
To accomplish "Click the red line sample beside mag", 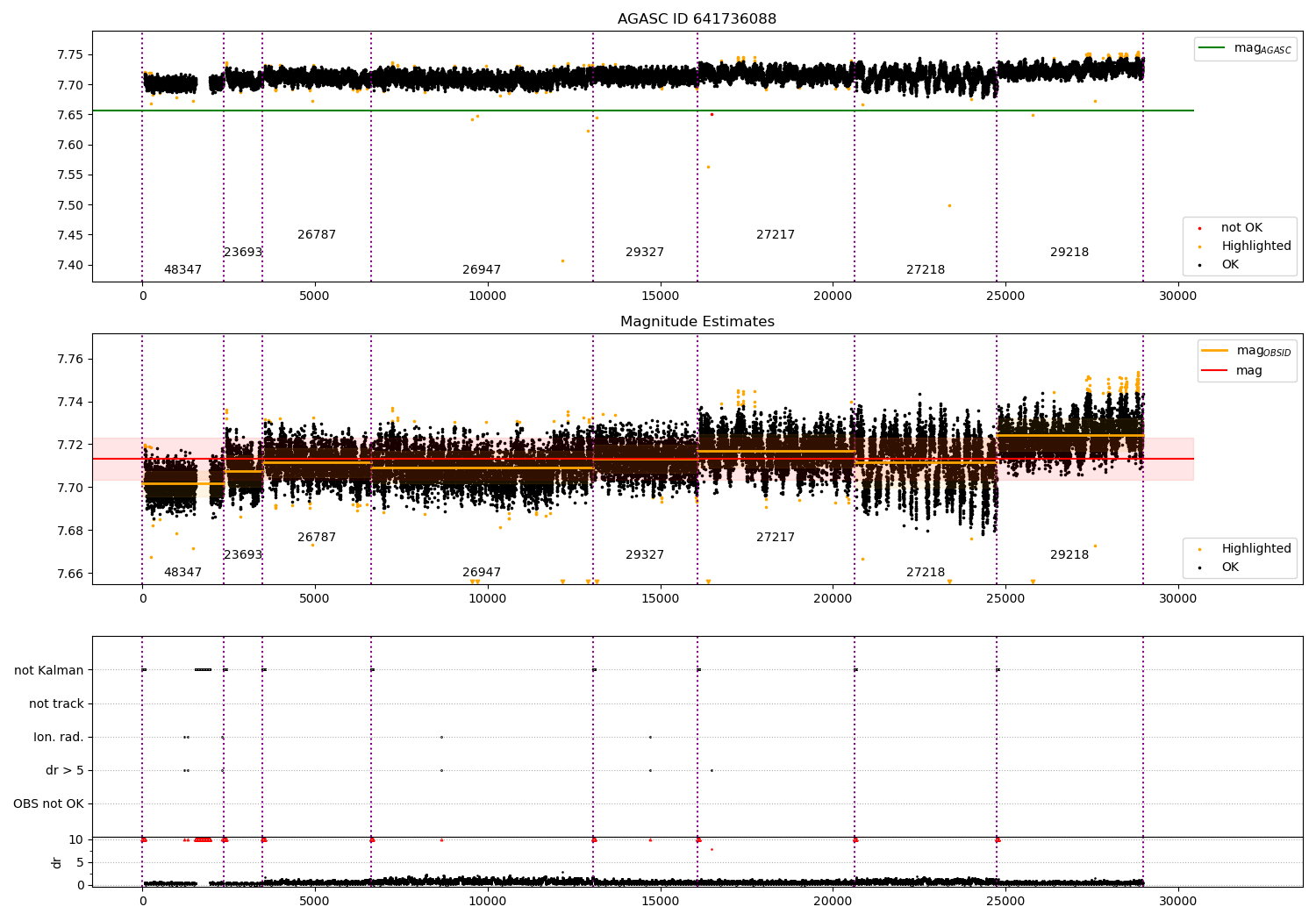I will (1215, 371).
